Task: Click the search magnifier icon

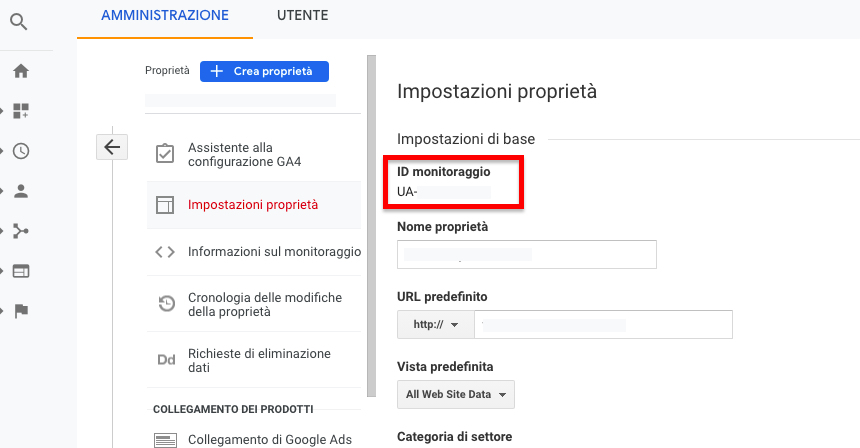Action: coord(19,20)
